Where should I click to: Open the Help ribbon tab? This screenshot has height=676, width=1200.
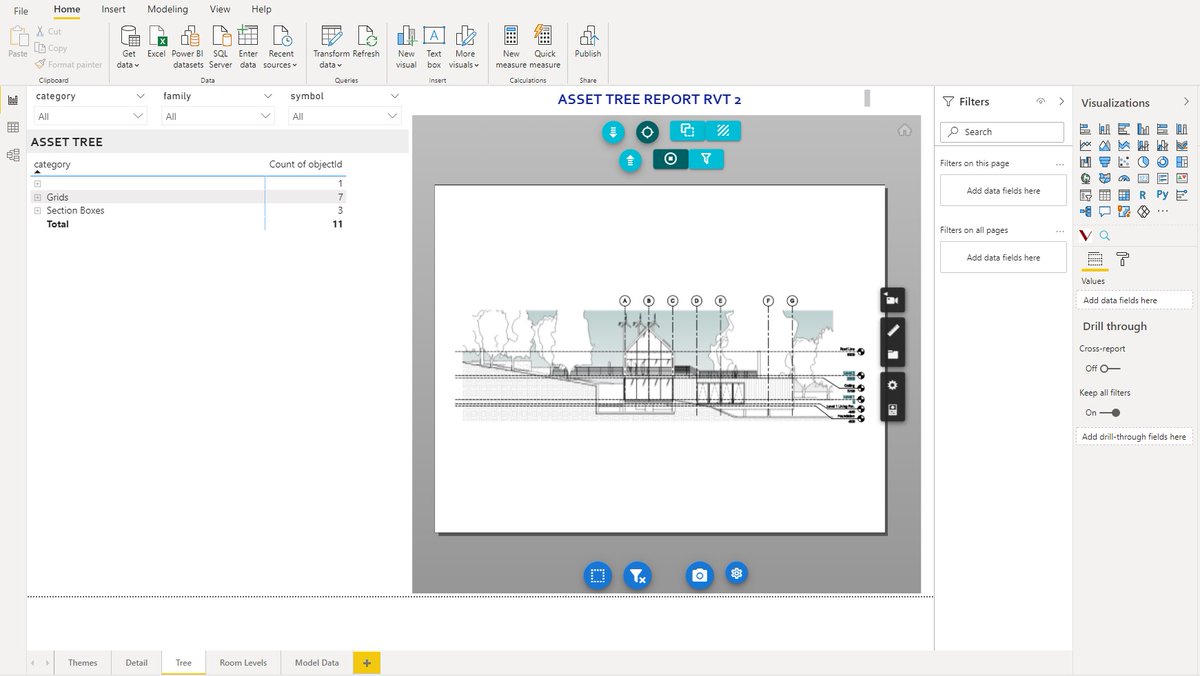click(x=261, y=9)
